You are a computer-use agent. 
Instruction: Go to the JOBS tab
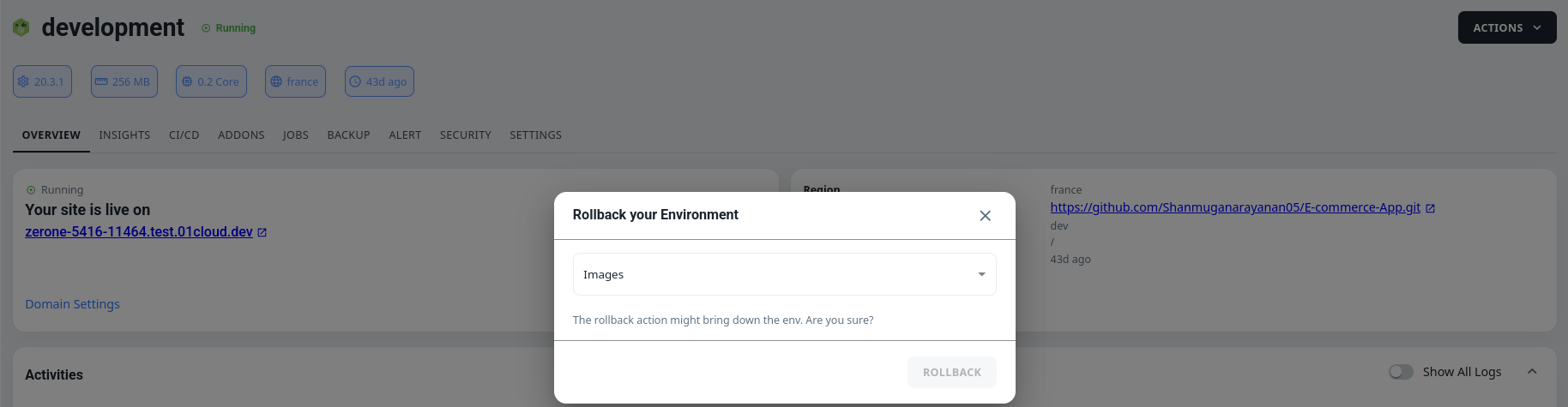[x=295, y=135]
